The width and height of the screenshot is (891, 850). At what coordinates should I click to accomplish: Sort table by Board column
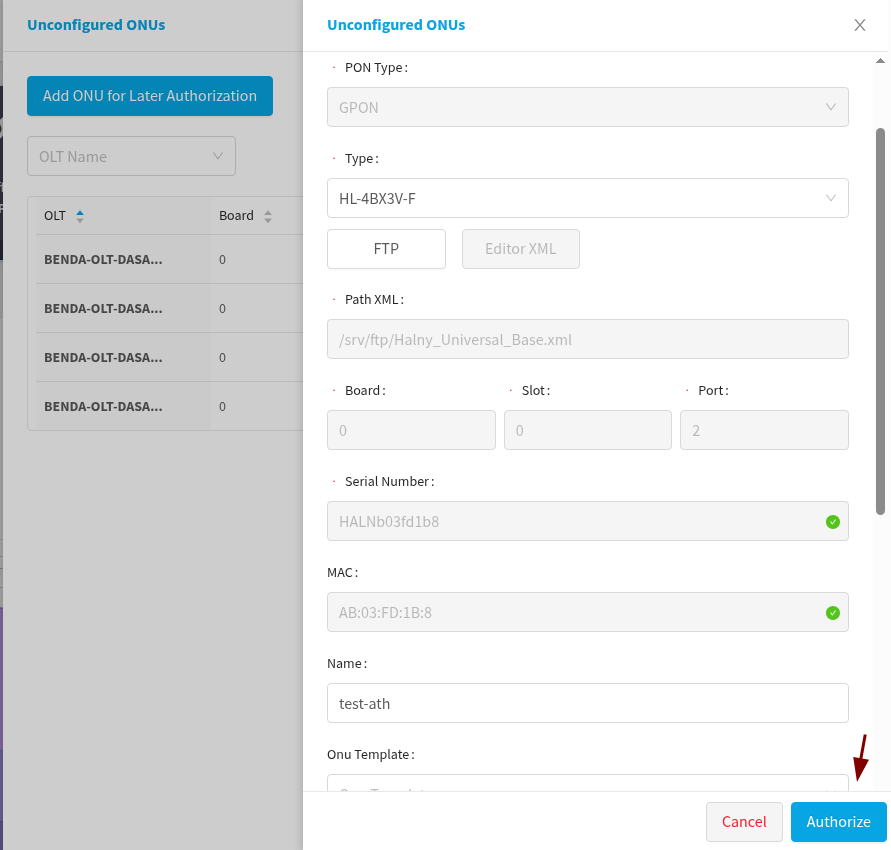(267, 216)
